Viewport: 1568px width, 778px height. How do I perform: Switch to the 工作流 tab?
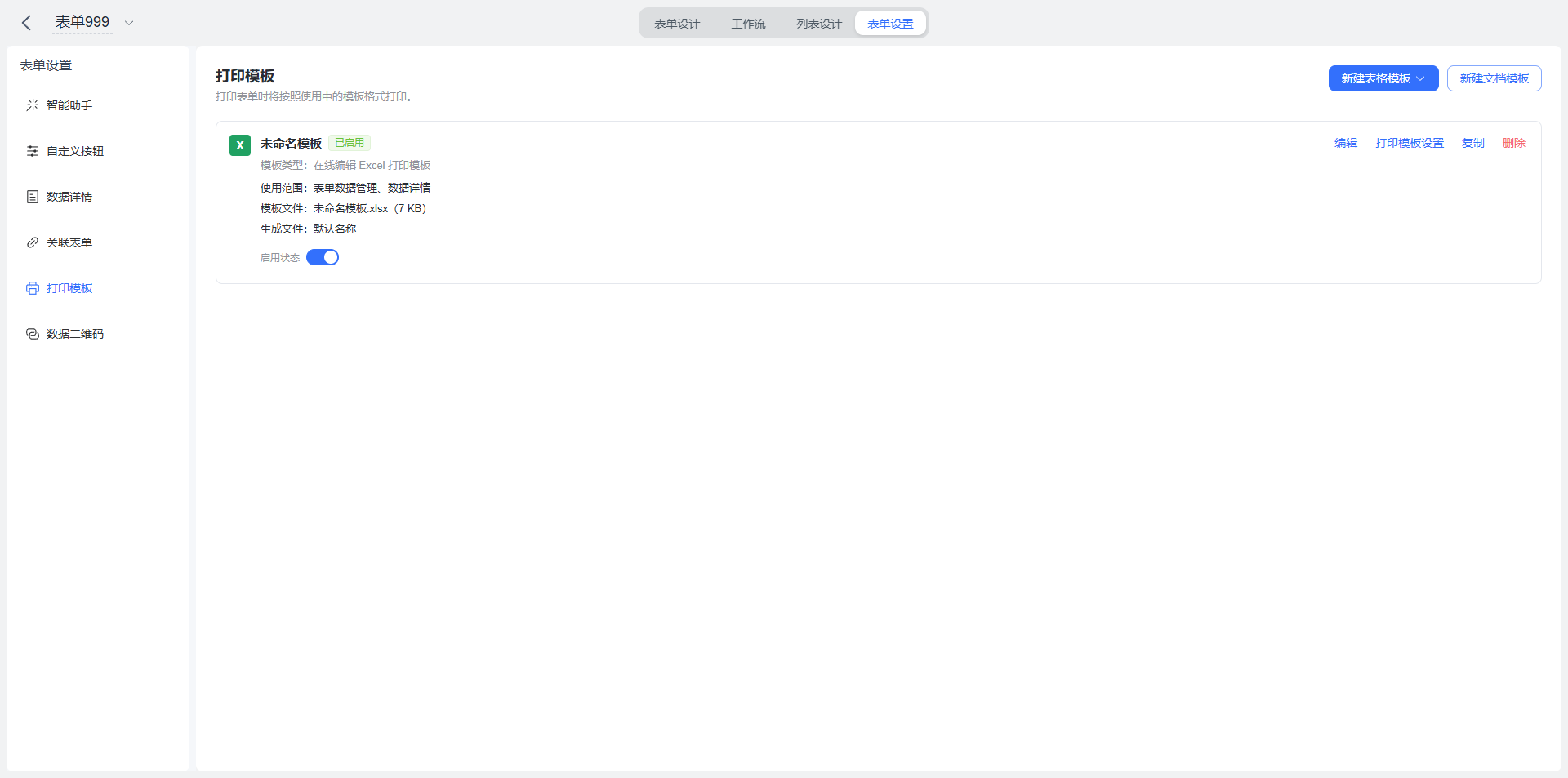coord(748,24)
